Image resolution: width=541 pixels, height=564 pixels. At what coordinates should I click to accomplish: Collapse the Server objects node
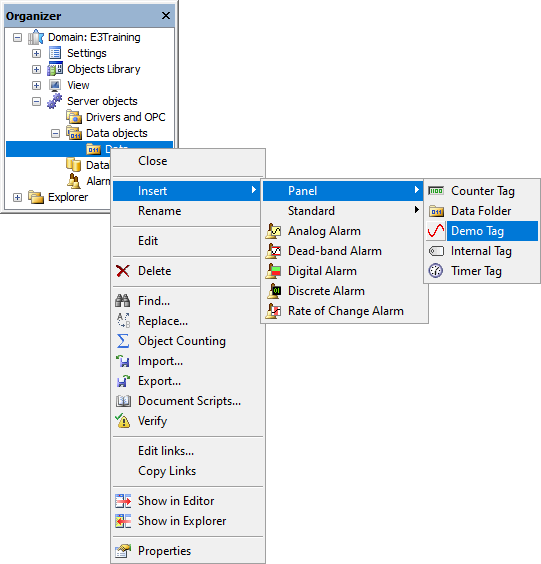click(36, 101)
